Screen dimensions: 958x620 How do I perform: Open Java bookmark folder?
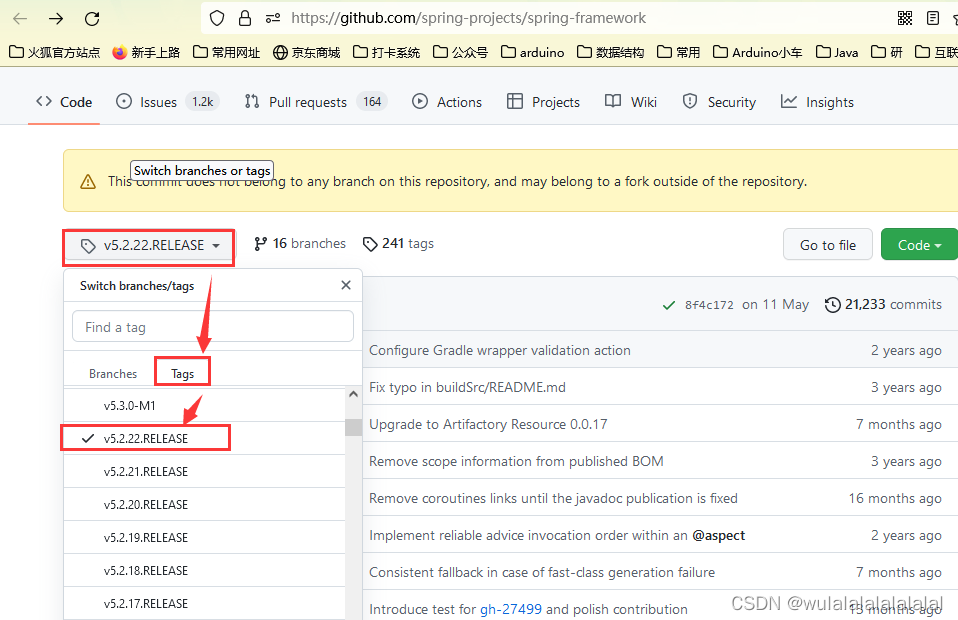tap(838, 53)
